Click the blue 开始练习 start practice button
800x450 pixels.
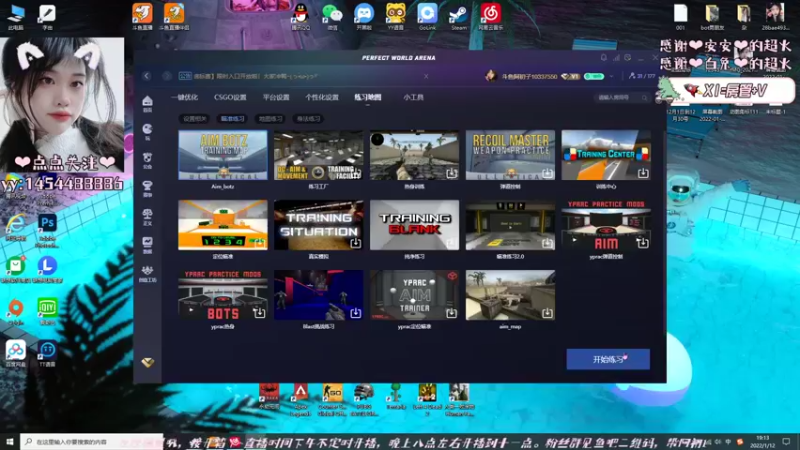click(x=608, y=359)
